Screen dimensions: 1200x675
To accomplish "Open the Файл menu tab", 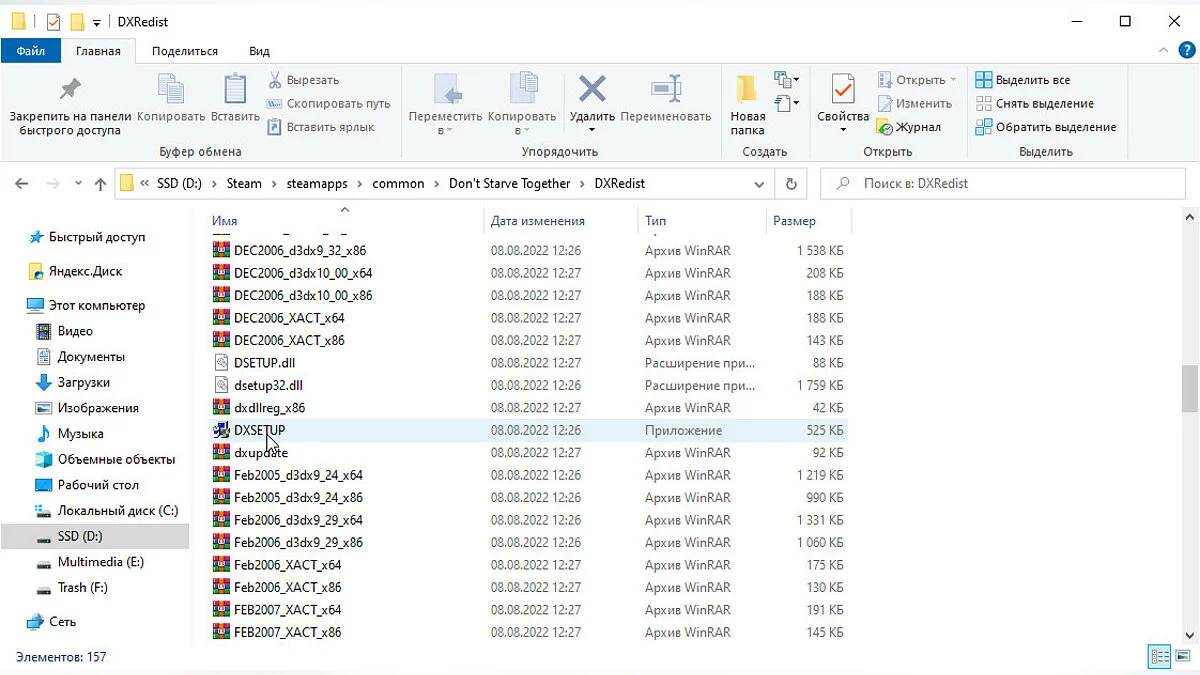I will (31, 51).
